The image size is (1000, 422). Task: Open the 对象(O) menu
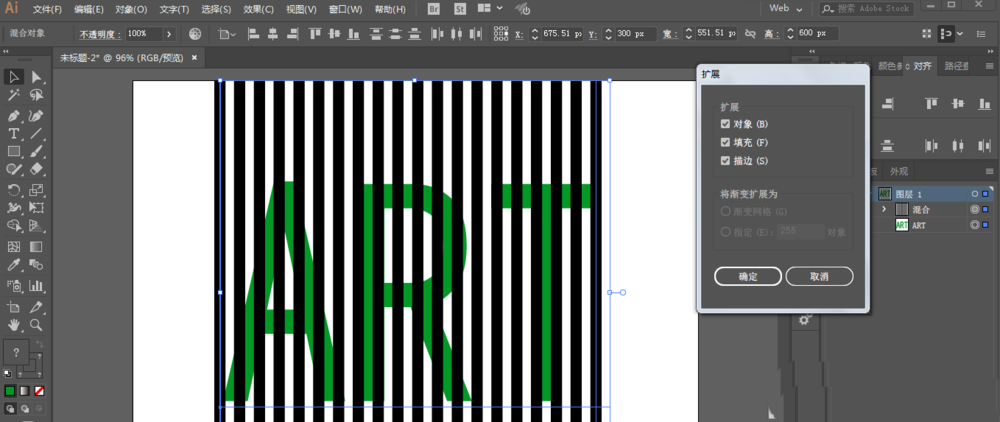131,9
